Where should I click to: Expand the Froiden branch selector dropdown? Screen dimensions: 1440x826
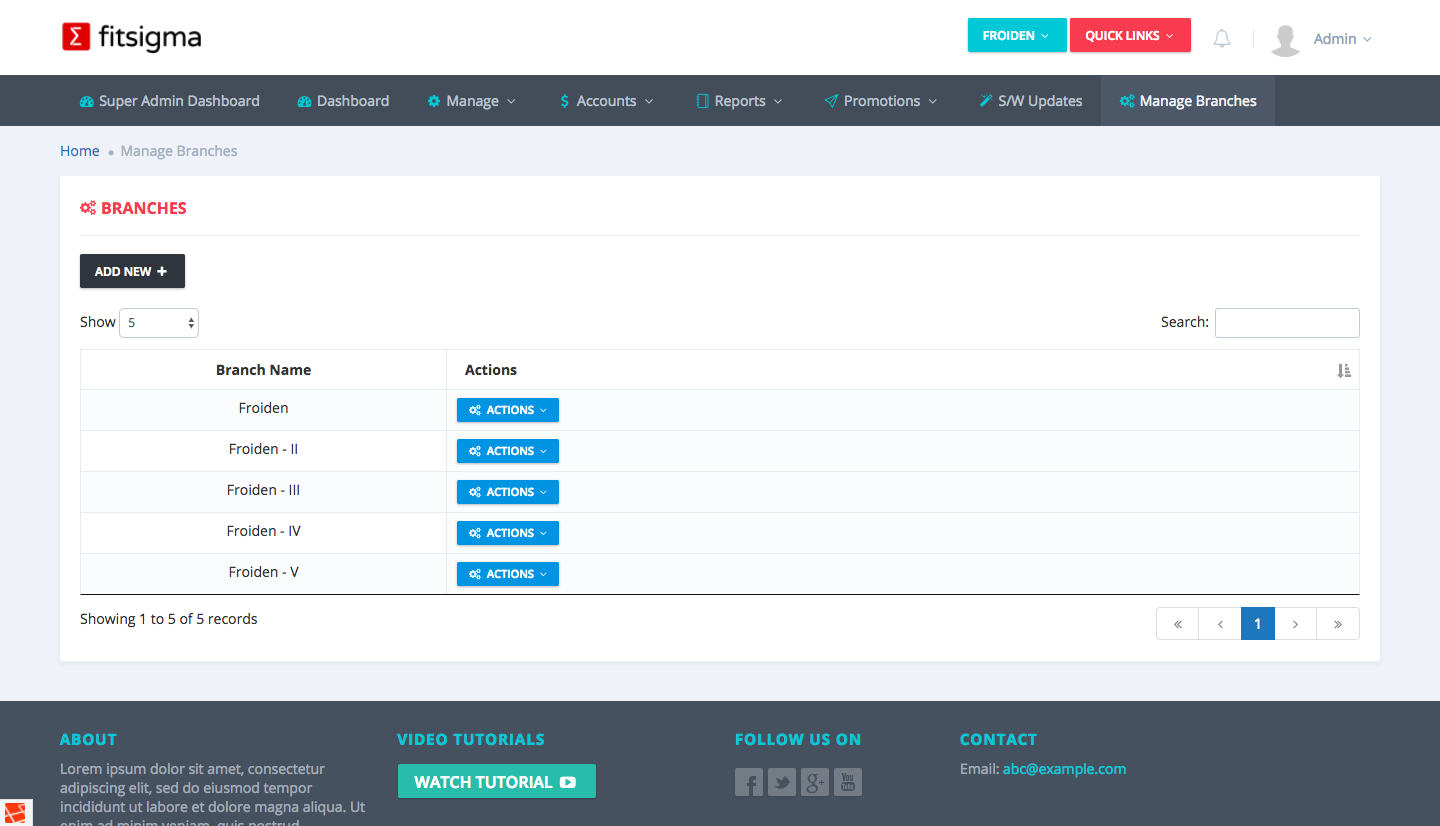point(1017,36)
